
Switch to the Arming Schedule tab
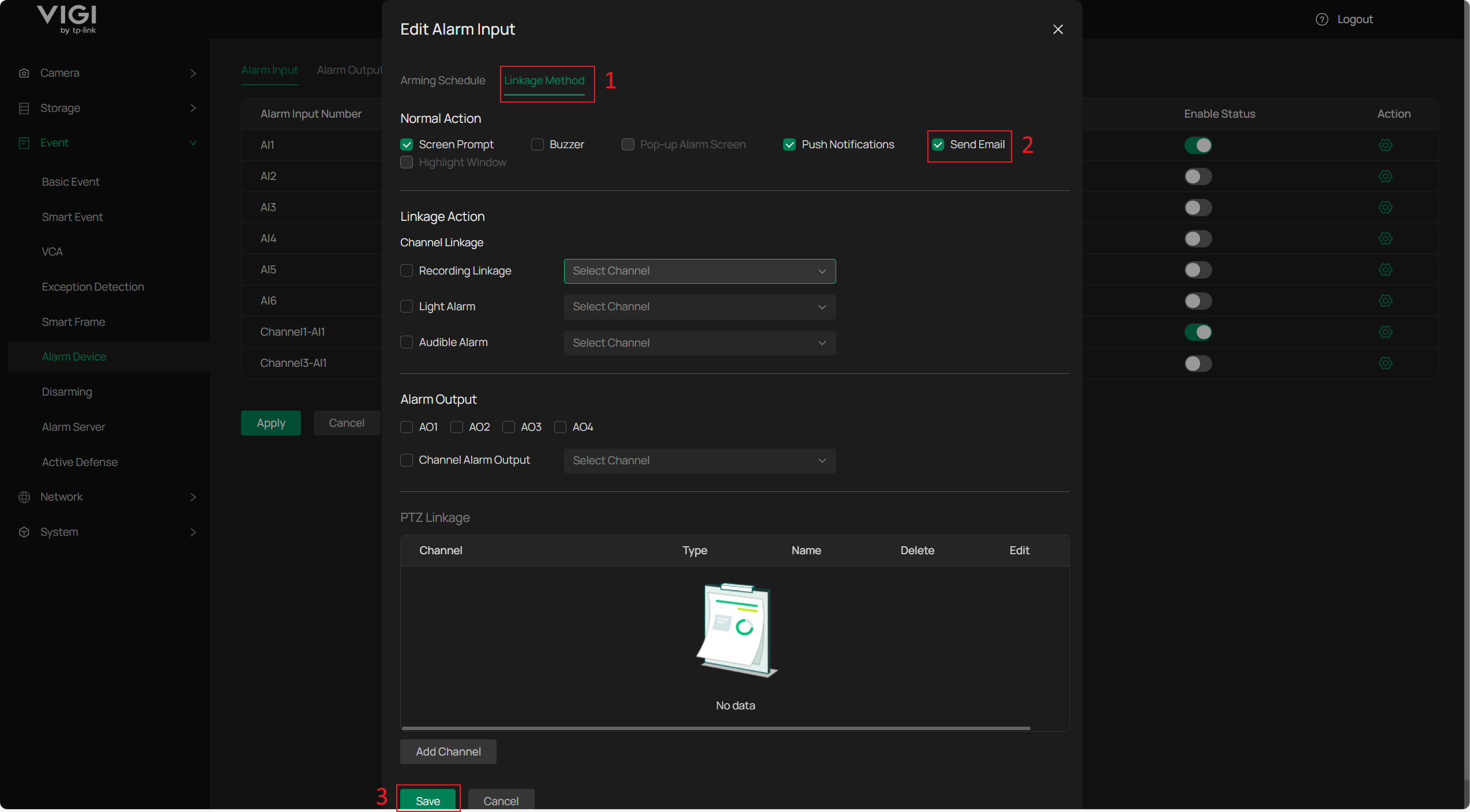point(442,81)
